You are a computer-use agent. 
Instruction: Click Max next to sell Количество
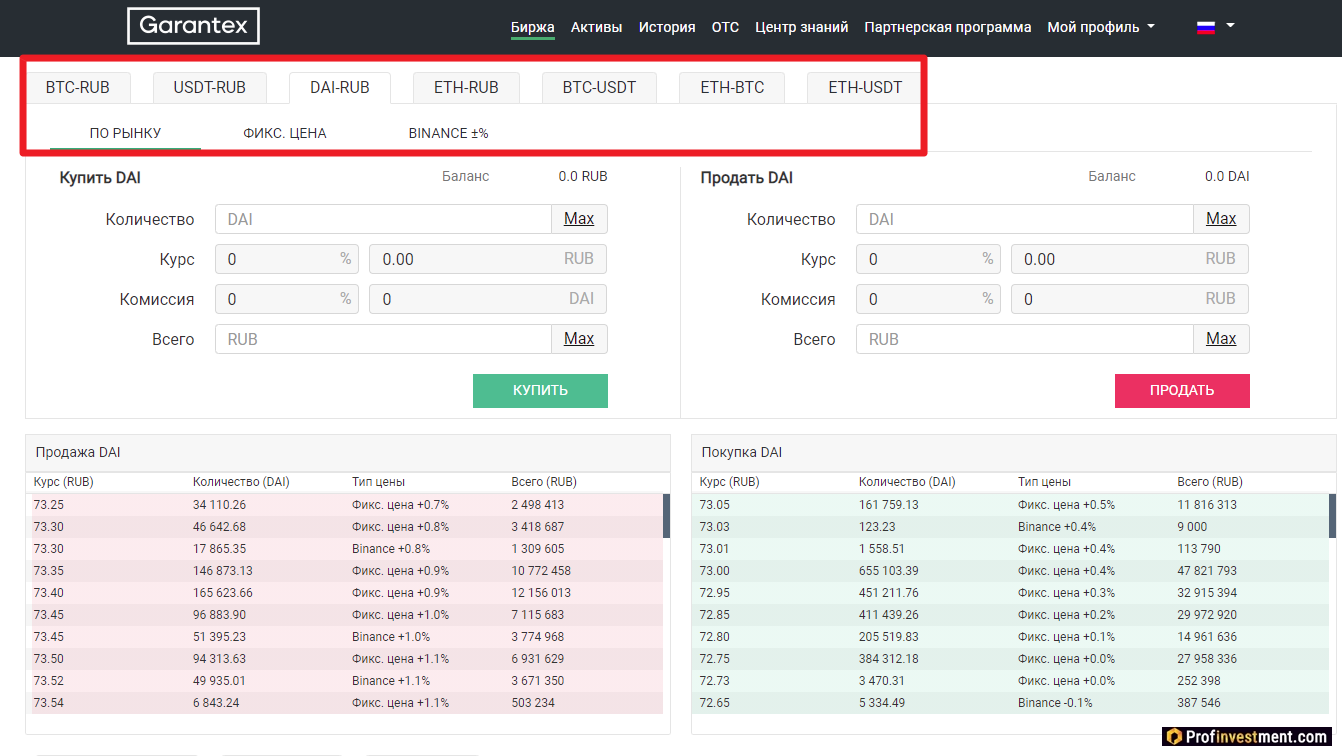1221,219
